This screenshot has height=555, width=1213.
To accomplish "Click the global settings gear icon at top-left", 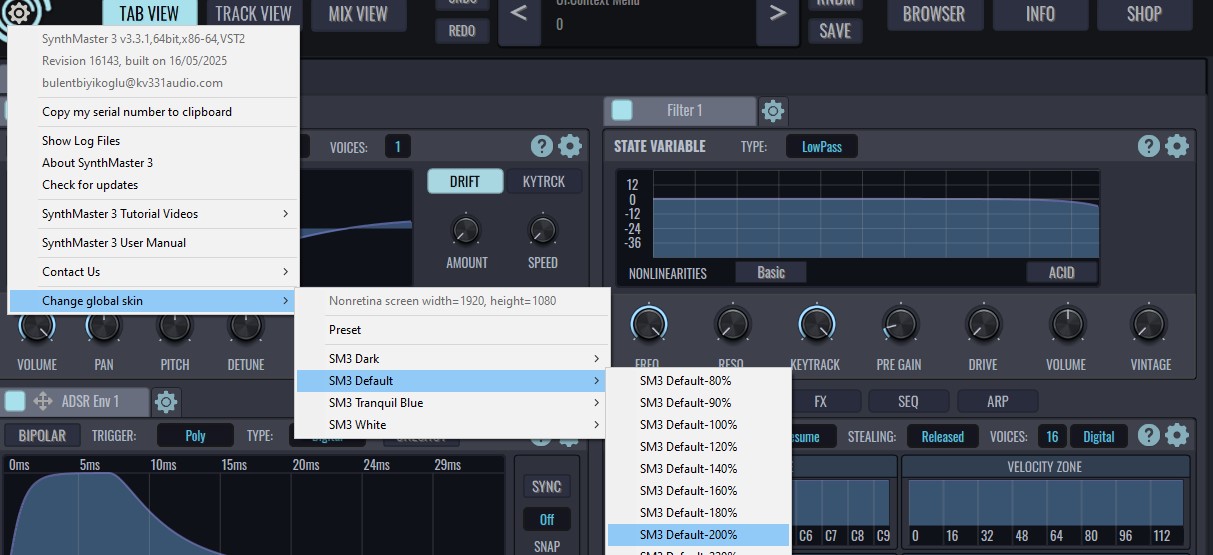I will point(20,12).
